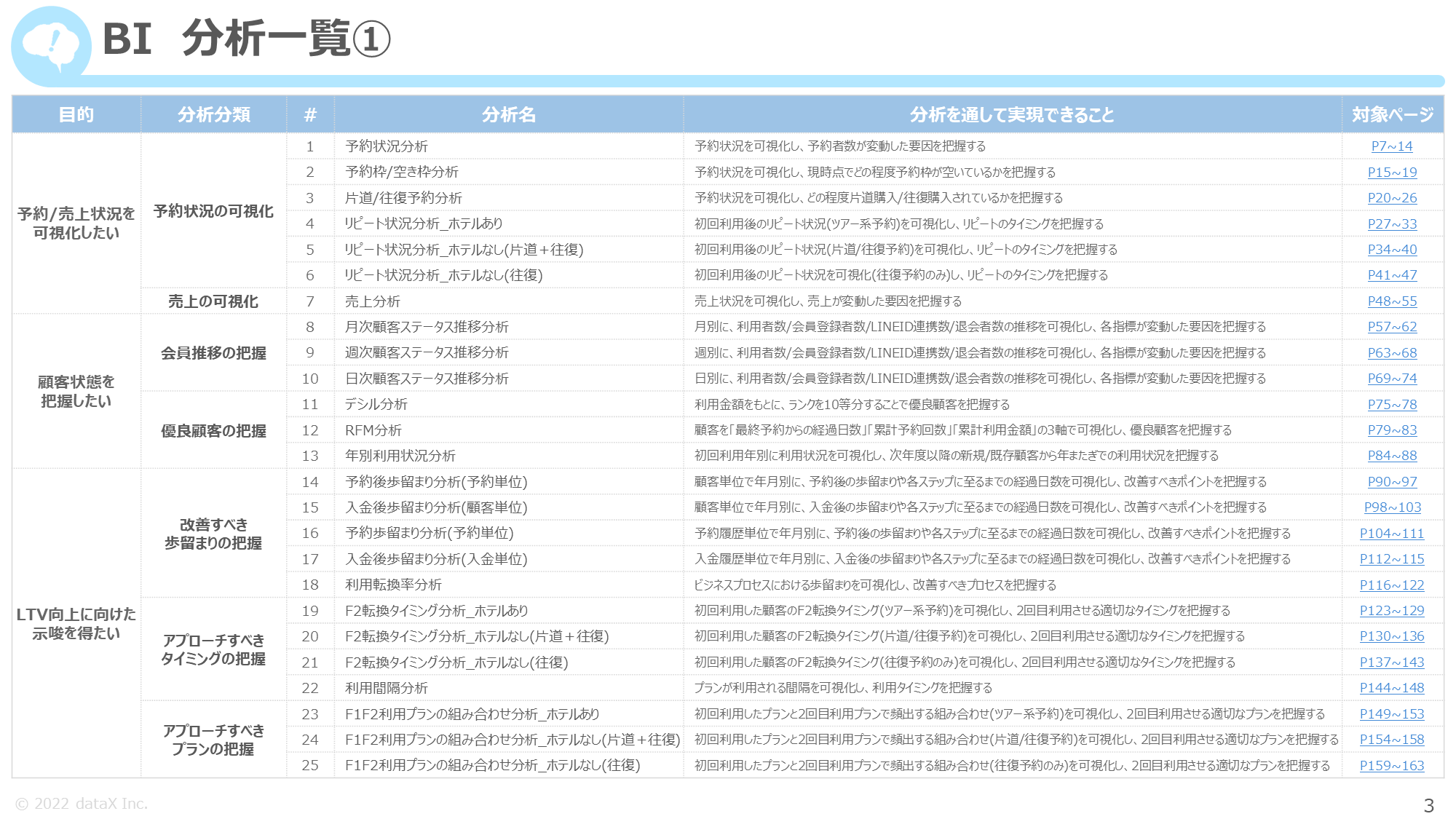
Task: Select purpose 顧客状態を把握したい
Action: click(x=76, y=392)
